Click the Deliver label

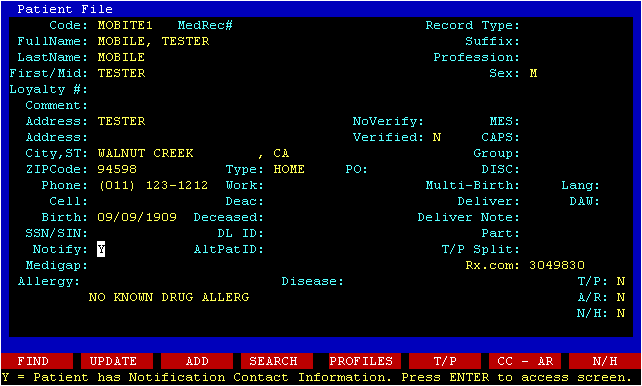point(489,201)
